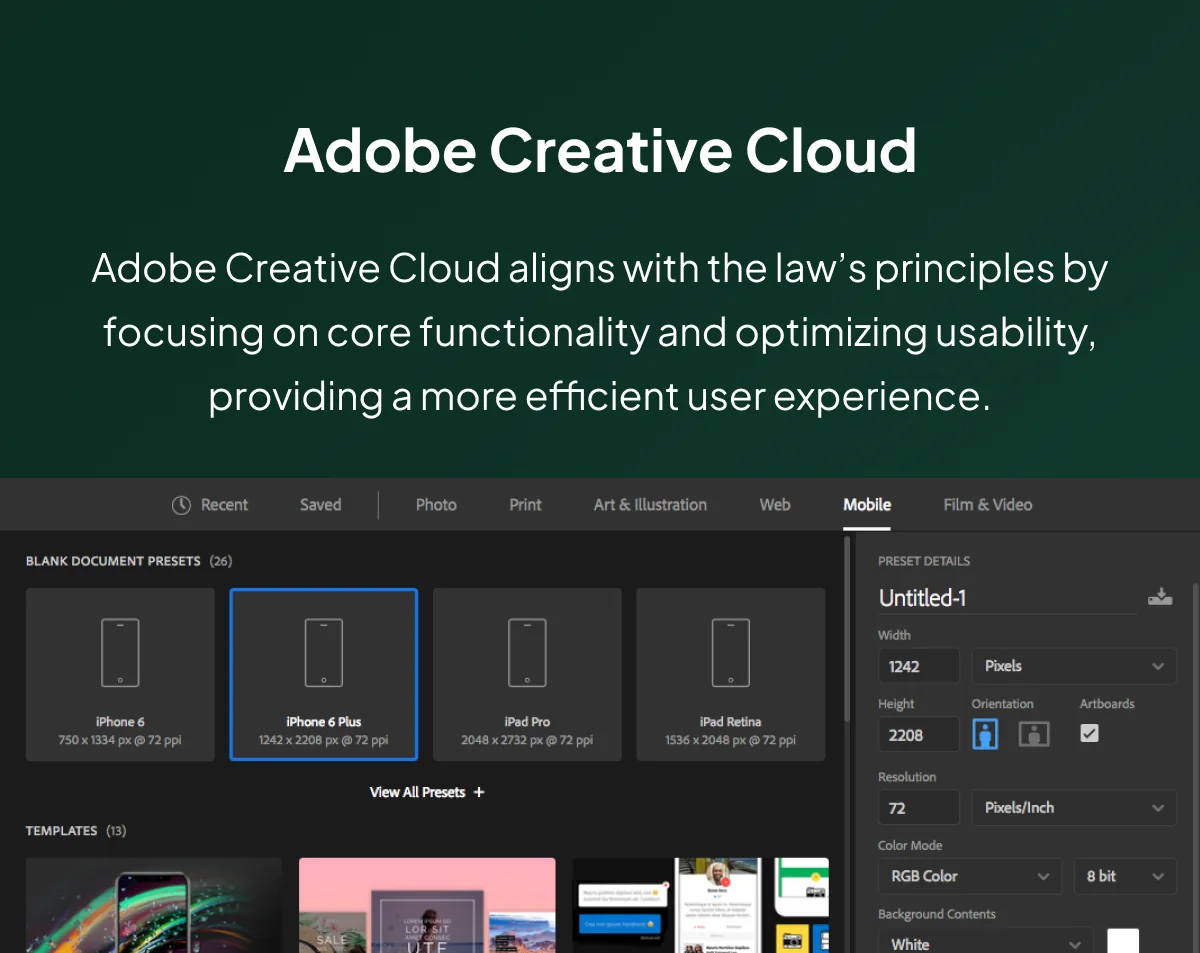Open the 8 bit depth dropdown
The width and height of the screenshot is (1200, 953).
pos(1125,876)
